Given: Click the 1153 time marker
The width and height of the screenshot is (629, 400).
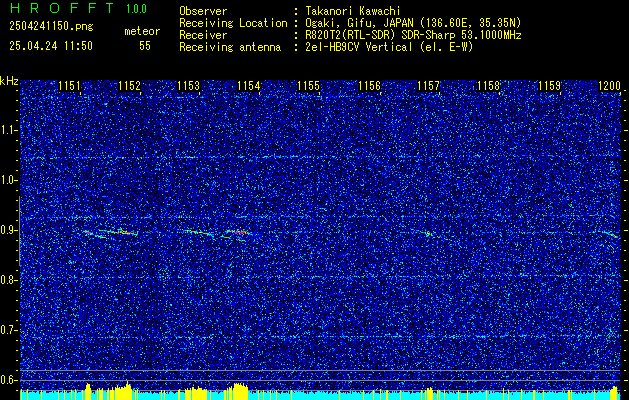Looking at the screenshot, I should [x=189, y=86].
